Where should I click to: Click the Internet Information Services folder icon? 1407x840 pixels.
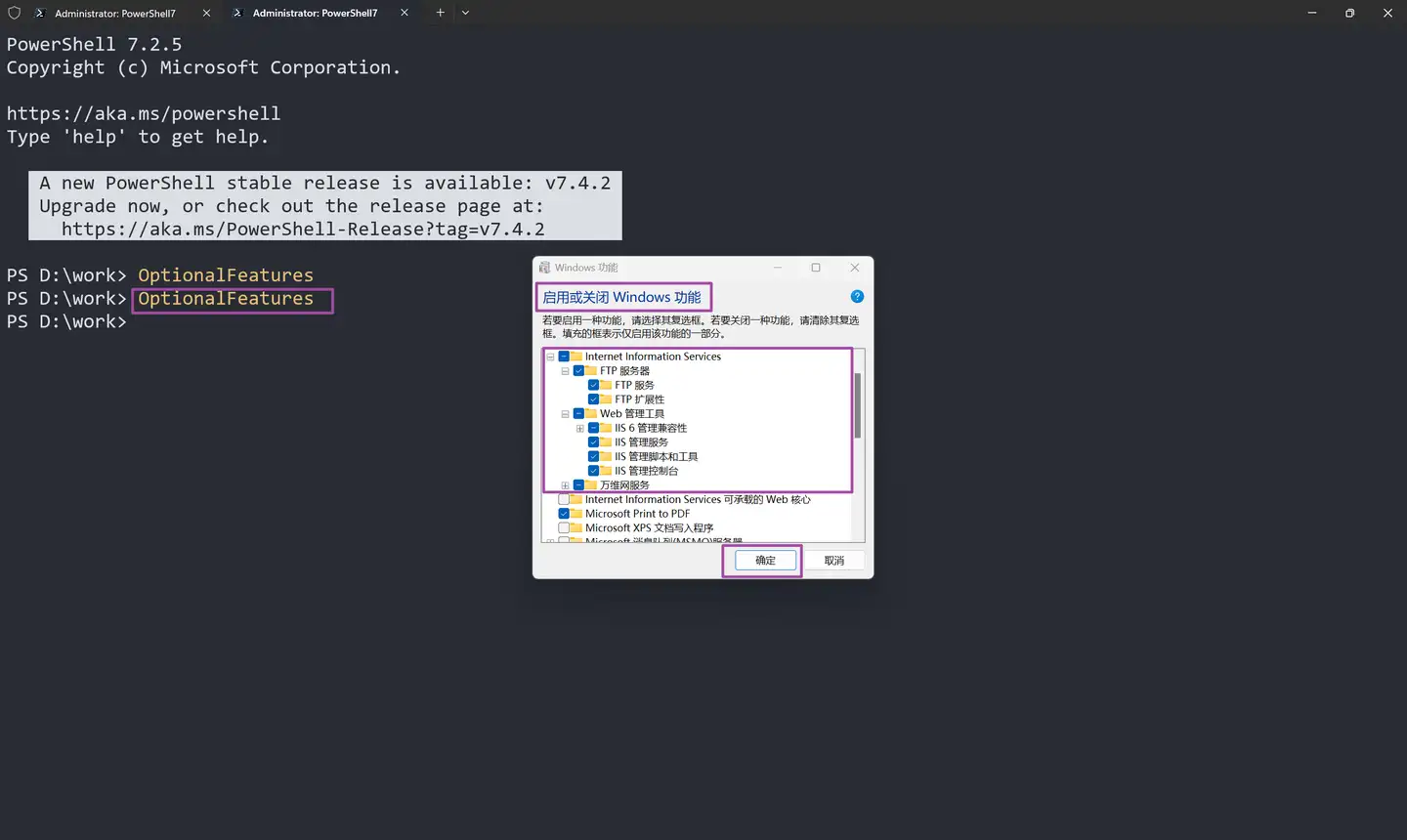[x=576, y=357]
